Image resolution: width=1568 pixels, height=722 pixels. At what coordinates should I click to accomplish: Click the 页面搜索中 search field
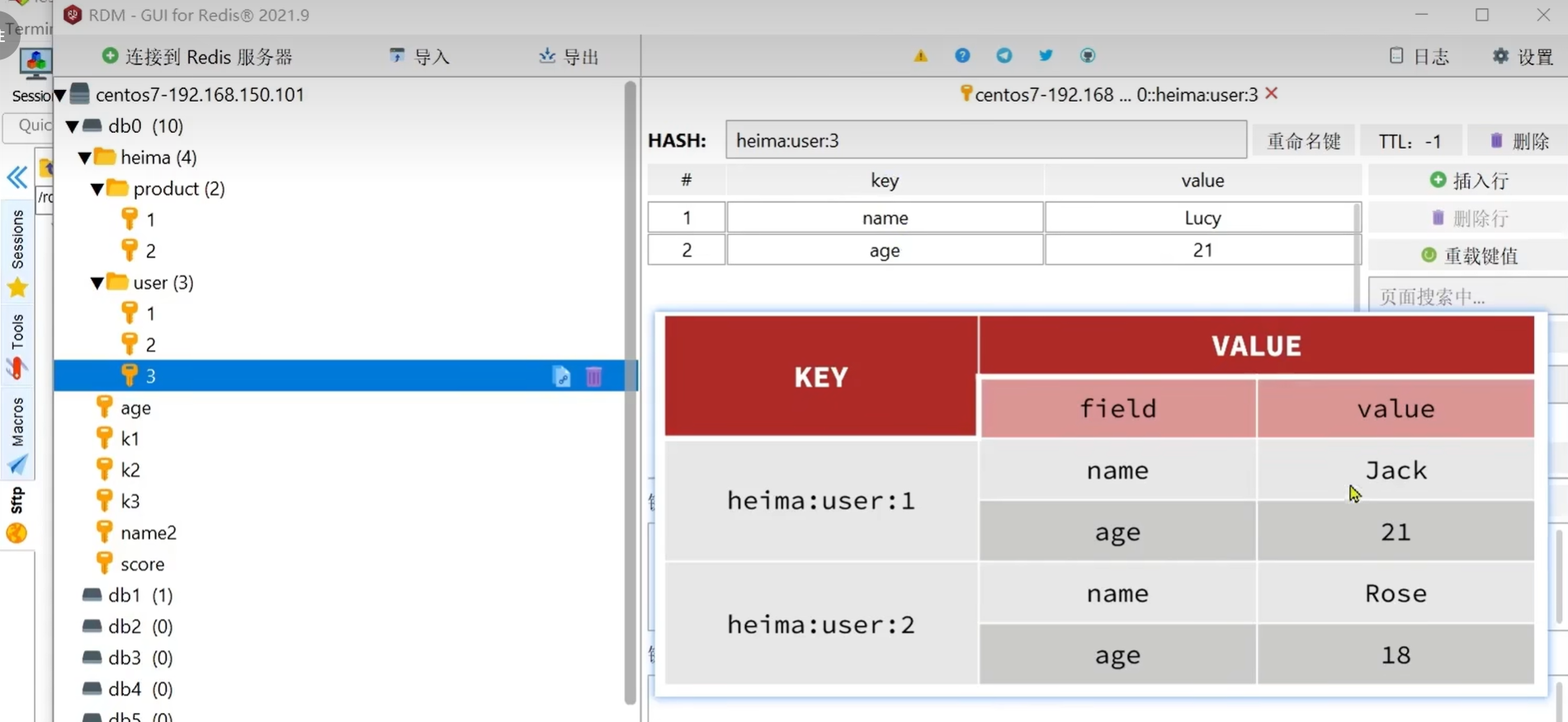[x=1469, y=295]
